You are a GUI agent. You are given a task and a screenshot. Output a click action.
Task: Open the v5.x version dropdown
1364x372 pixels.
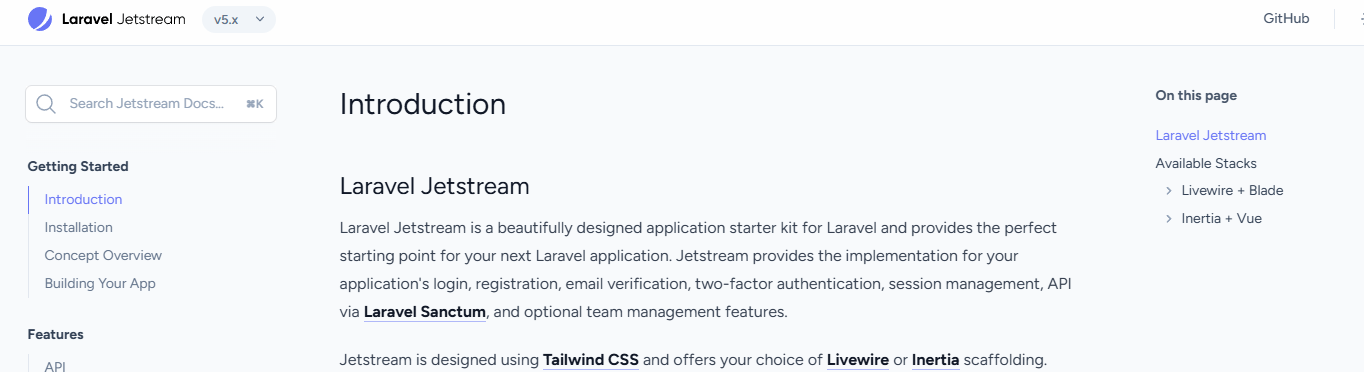pyautogui.click(x=239, y=19)
